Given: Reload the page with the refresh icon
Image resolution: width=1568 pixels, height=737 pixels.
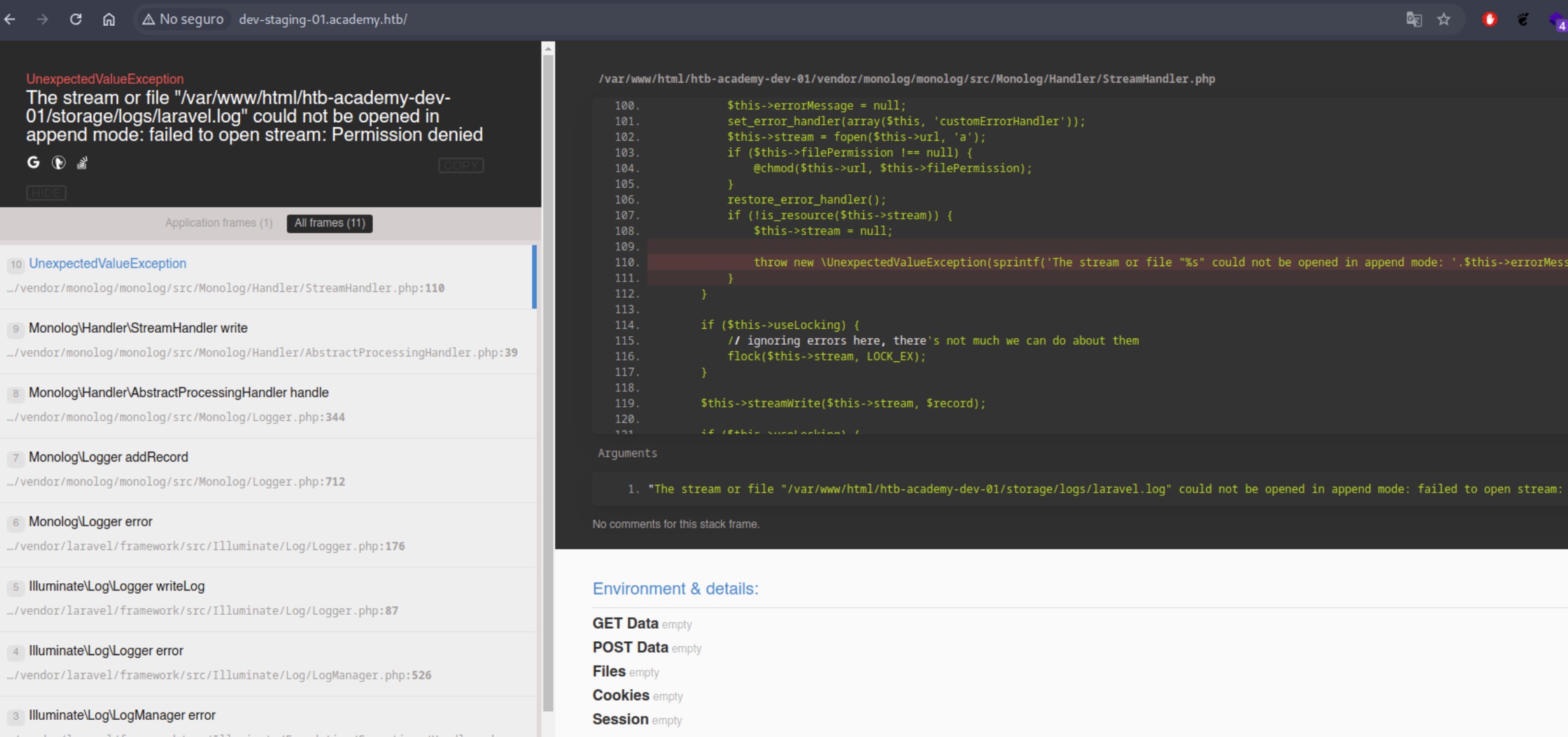Looking at the screenshot, I should click(76, 19).
